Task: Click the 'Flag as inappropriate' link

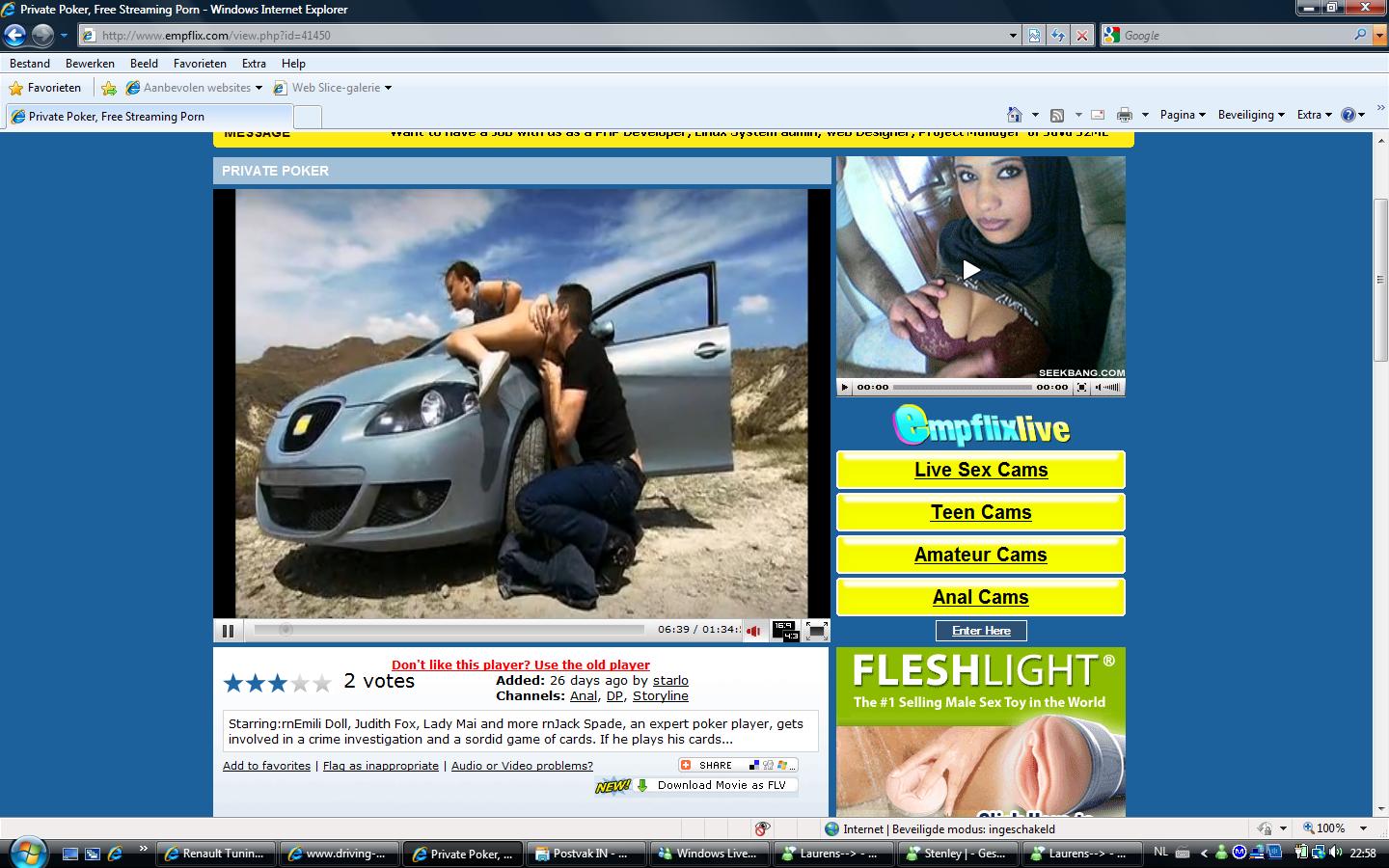Action: pos(380,766)
